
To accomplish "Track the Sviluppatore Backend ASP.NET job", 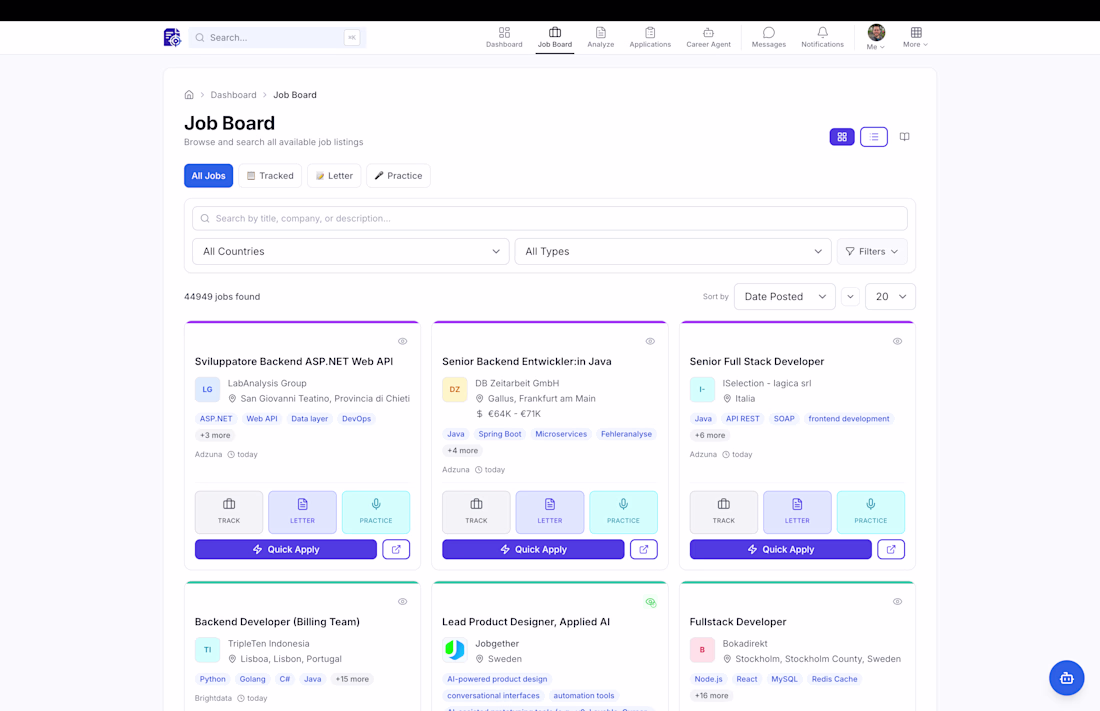I will pos(229,512).
